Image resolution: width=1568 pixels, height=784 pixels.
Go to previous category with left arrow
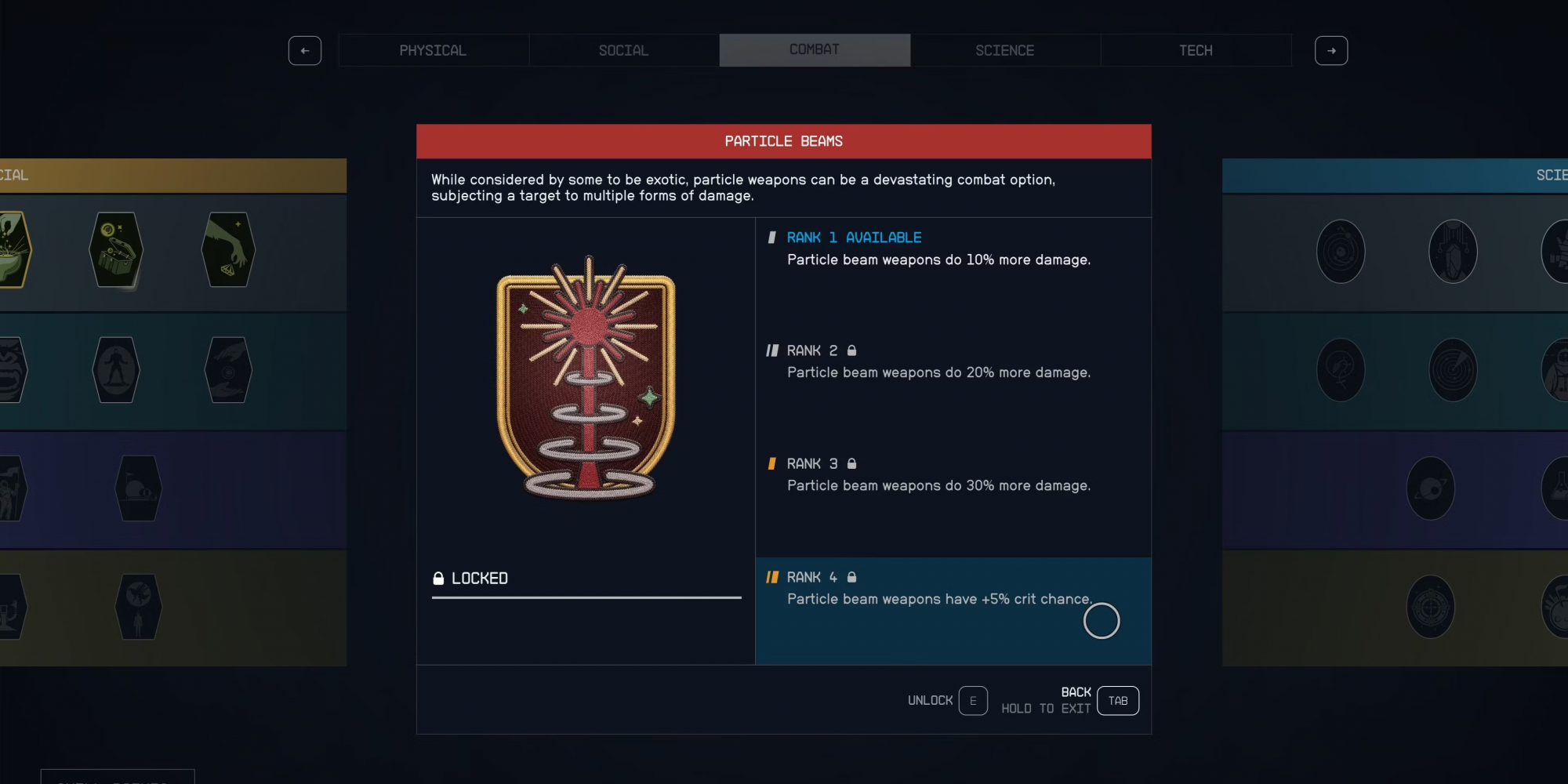305,51
